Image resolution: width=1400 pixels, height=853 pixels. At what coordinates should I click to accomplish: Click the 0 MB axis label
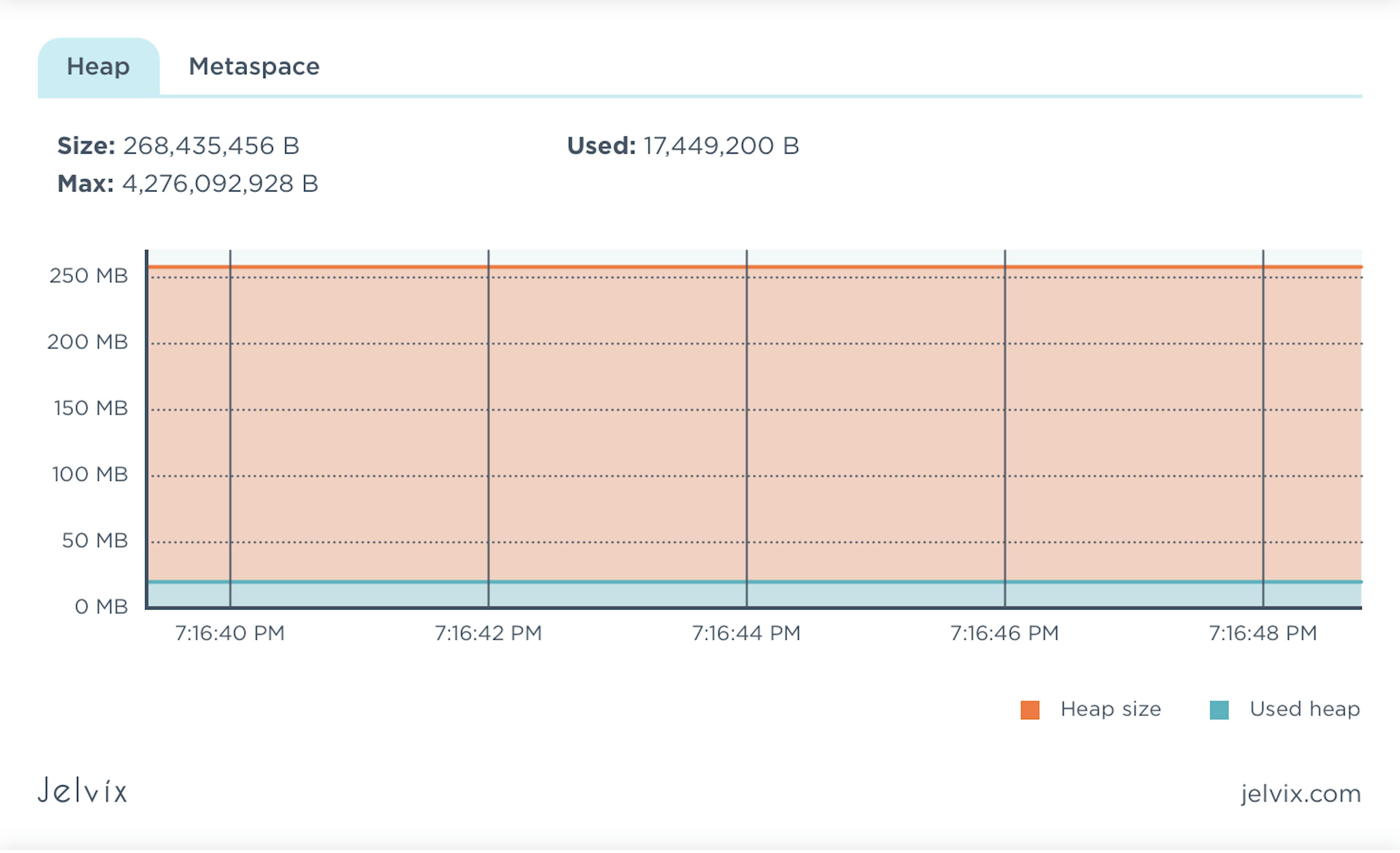[101, 607]
